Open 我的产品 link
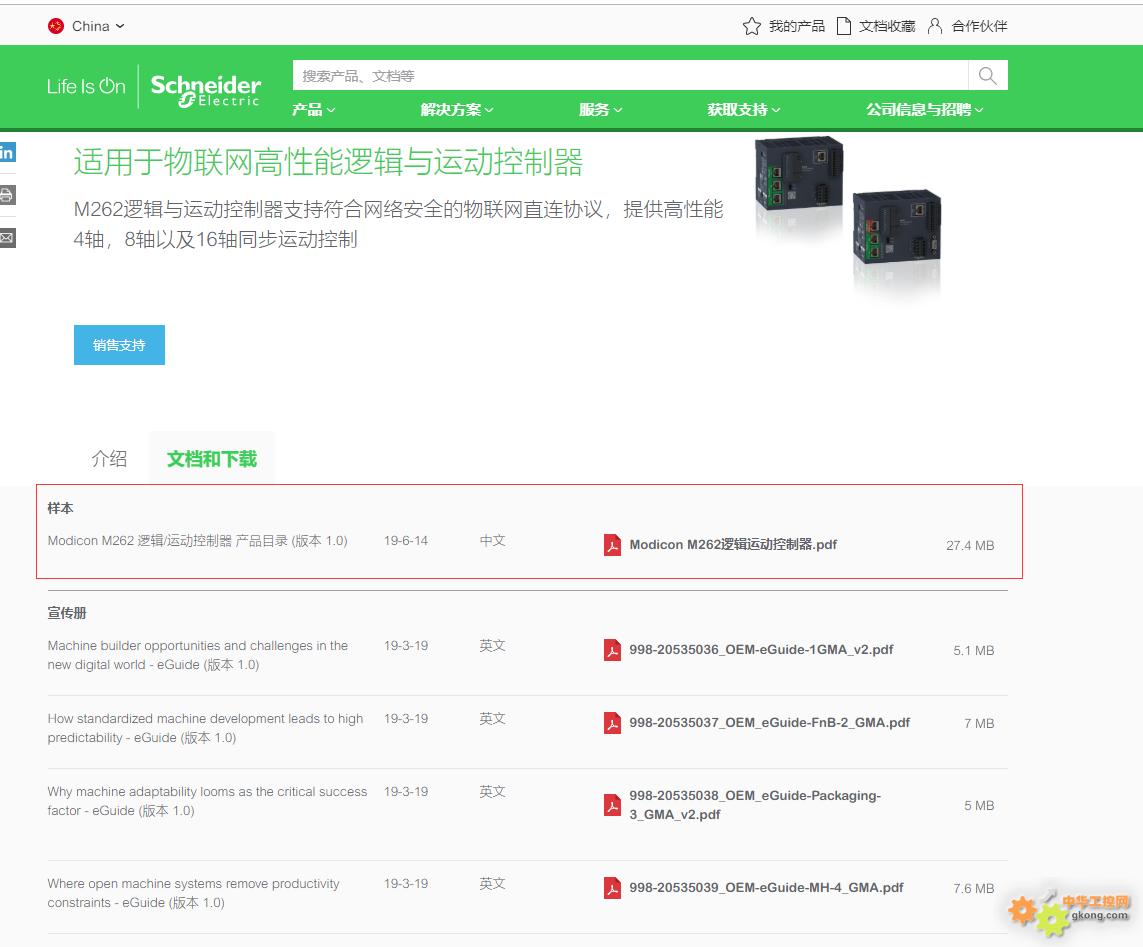 797,26
